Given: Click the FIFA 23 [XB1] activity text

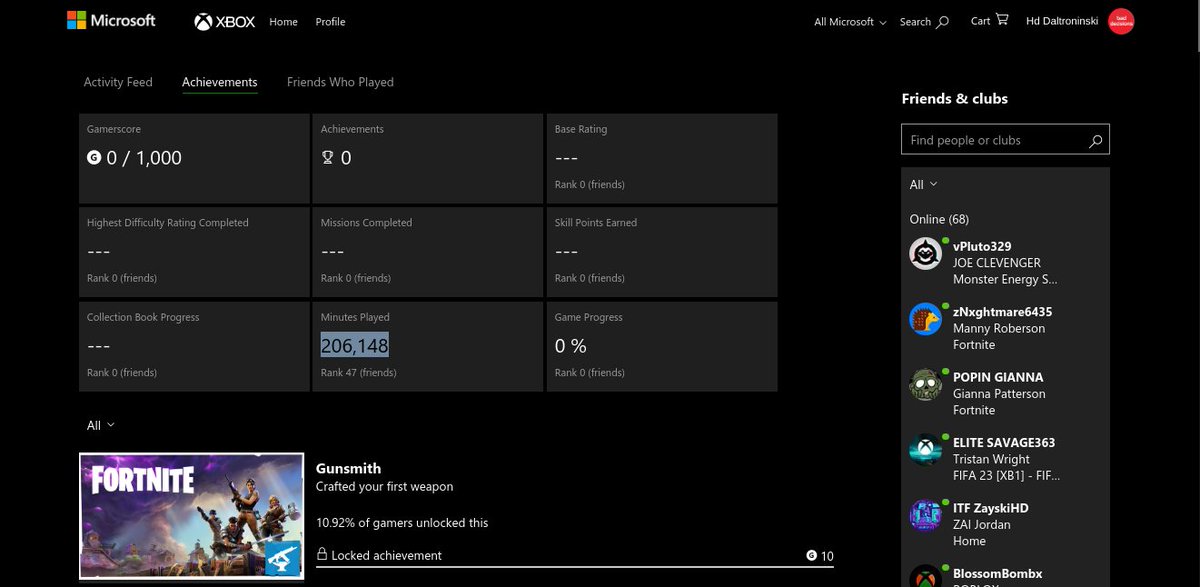Looking at the screenshot, I should click(x=1006, y=476).
